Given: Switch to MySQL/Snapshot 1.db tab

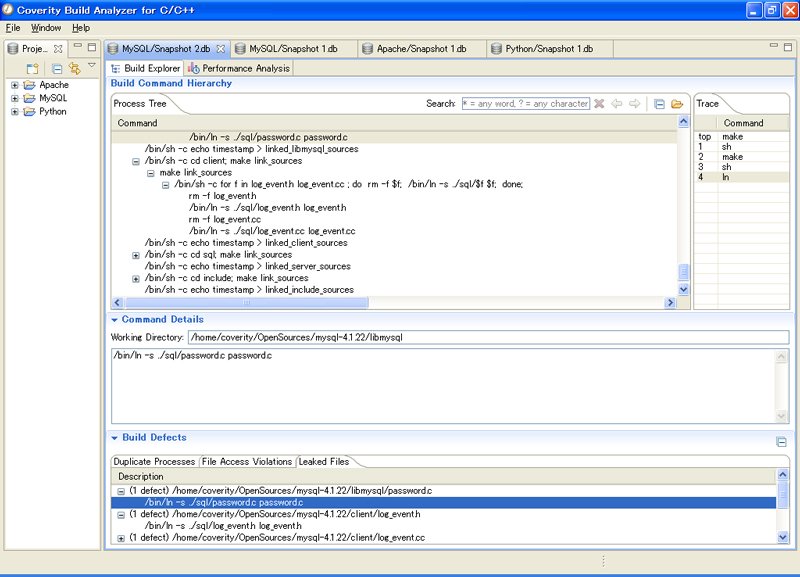Looking at the screenshot, I should [x=293, y=48].
